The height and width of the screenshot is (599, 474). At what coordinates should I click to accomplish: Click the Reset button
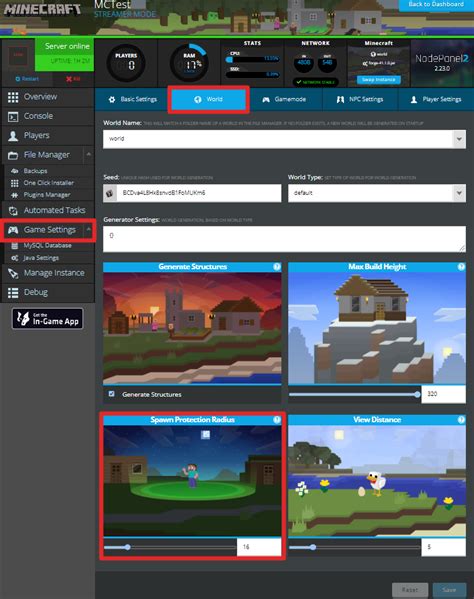pos(410,589)
